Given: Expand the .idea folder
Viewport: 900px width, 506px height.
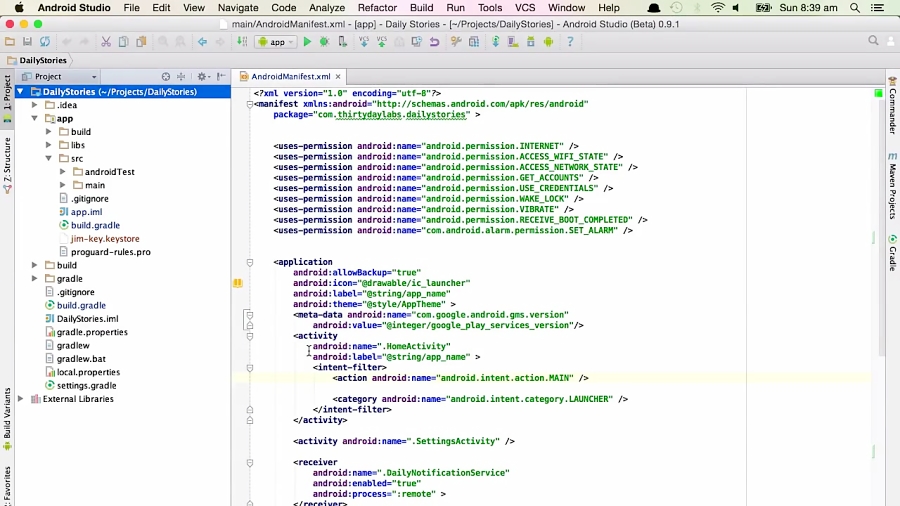Looking at the screenshot, I should point(34,105).
